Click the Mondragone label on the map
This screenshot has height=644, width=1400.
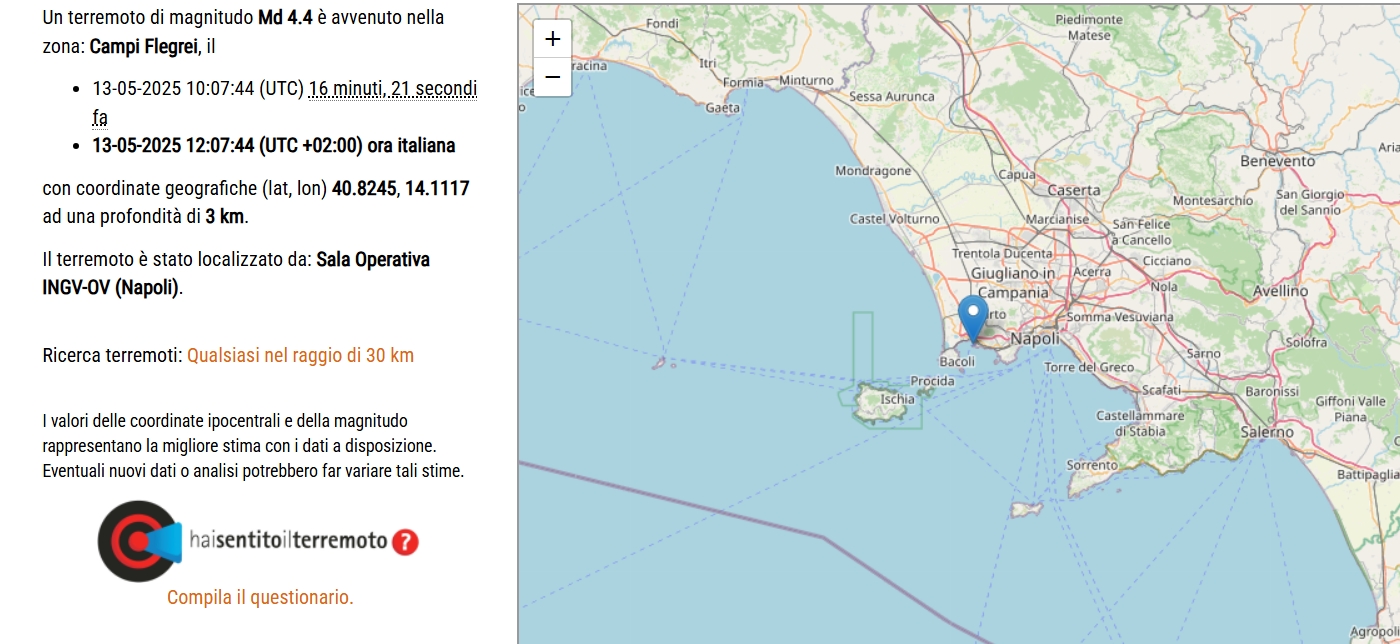[x=873, y=171]
